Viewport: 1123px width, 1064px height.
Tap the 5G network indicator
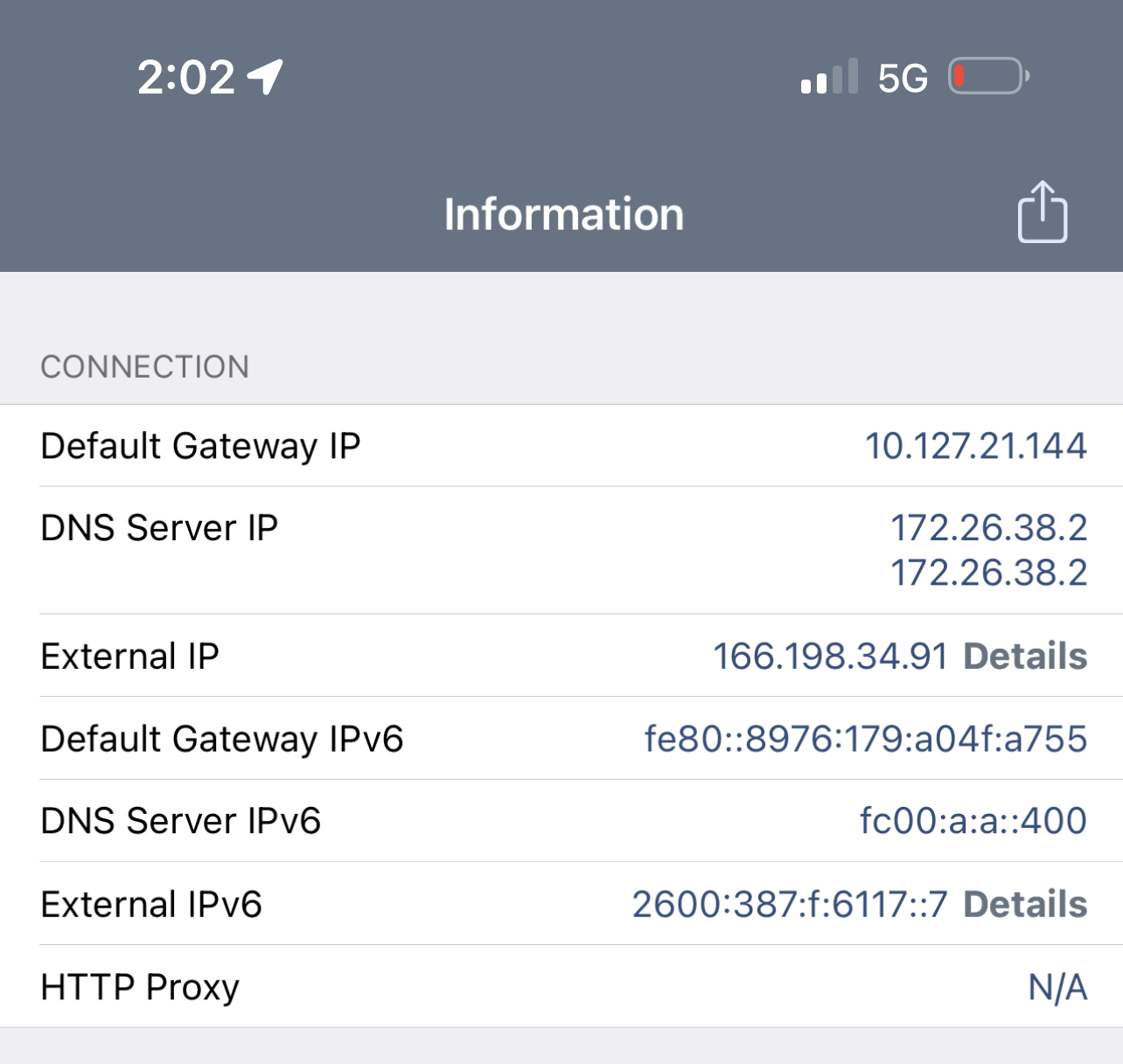click(903, 79)
